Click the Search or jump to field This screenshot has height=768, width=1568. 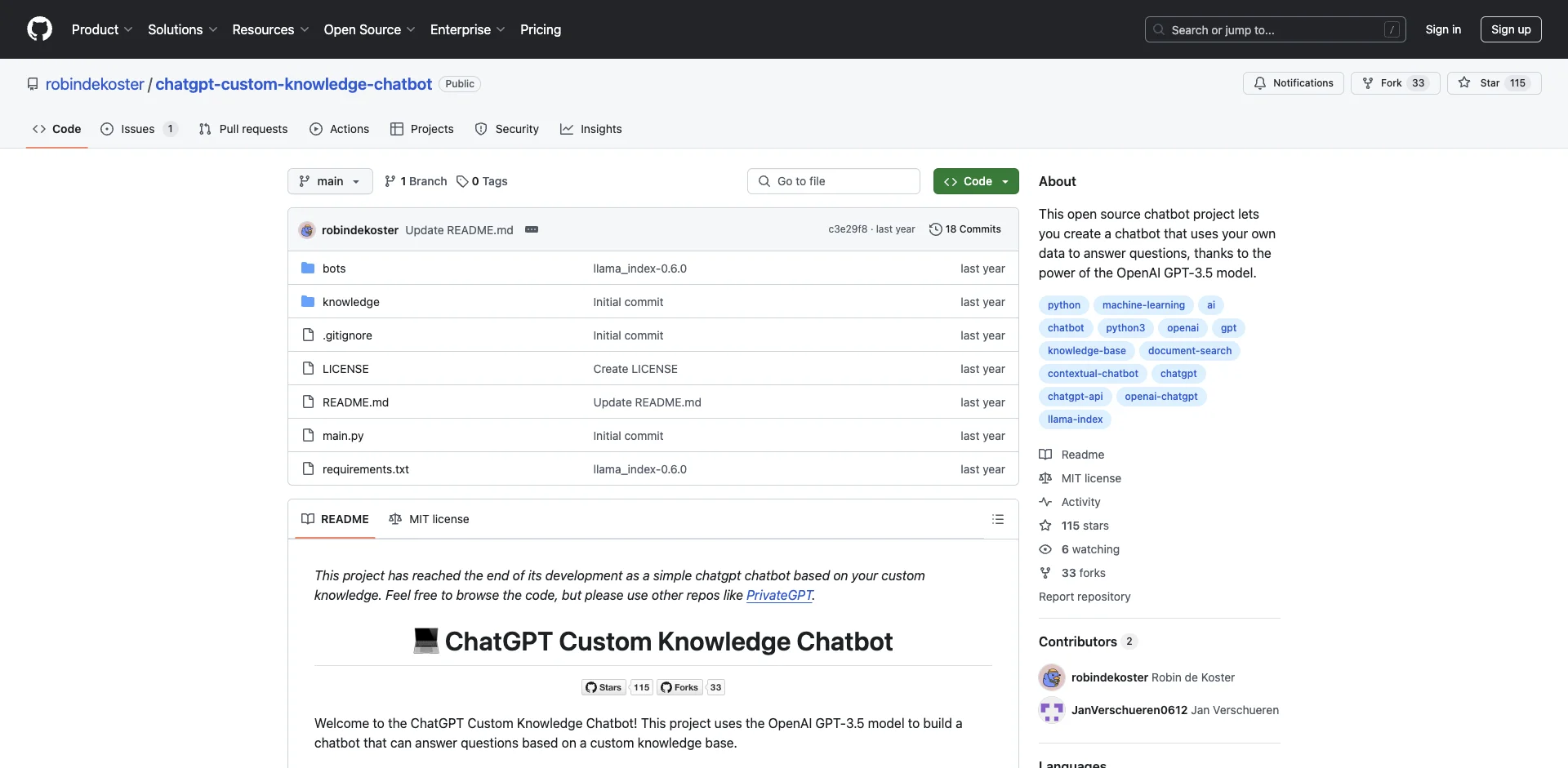click(x=1276, y=29)
